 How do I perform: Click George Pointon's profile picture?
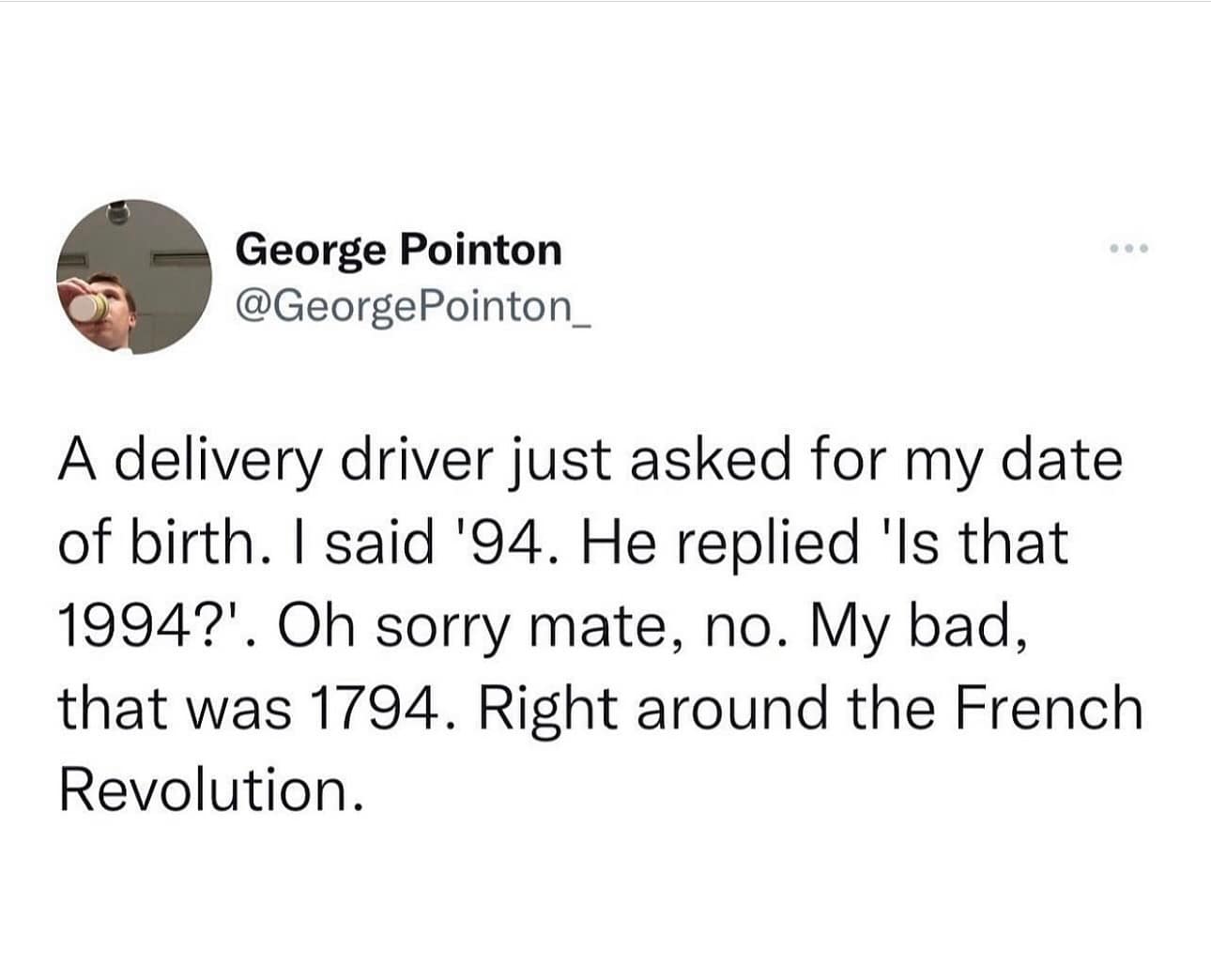tap(135, 277)
